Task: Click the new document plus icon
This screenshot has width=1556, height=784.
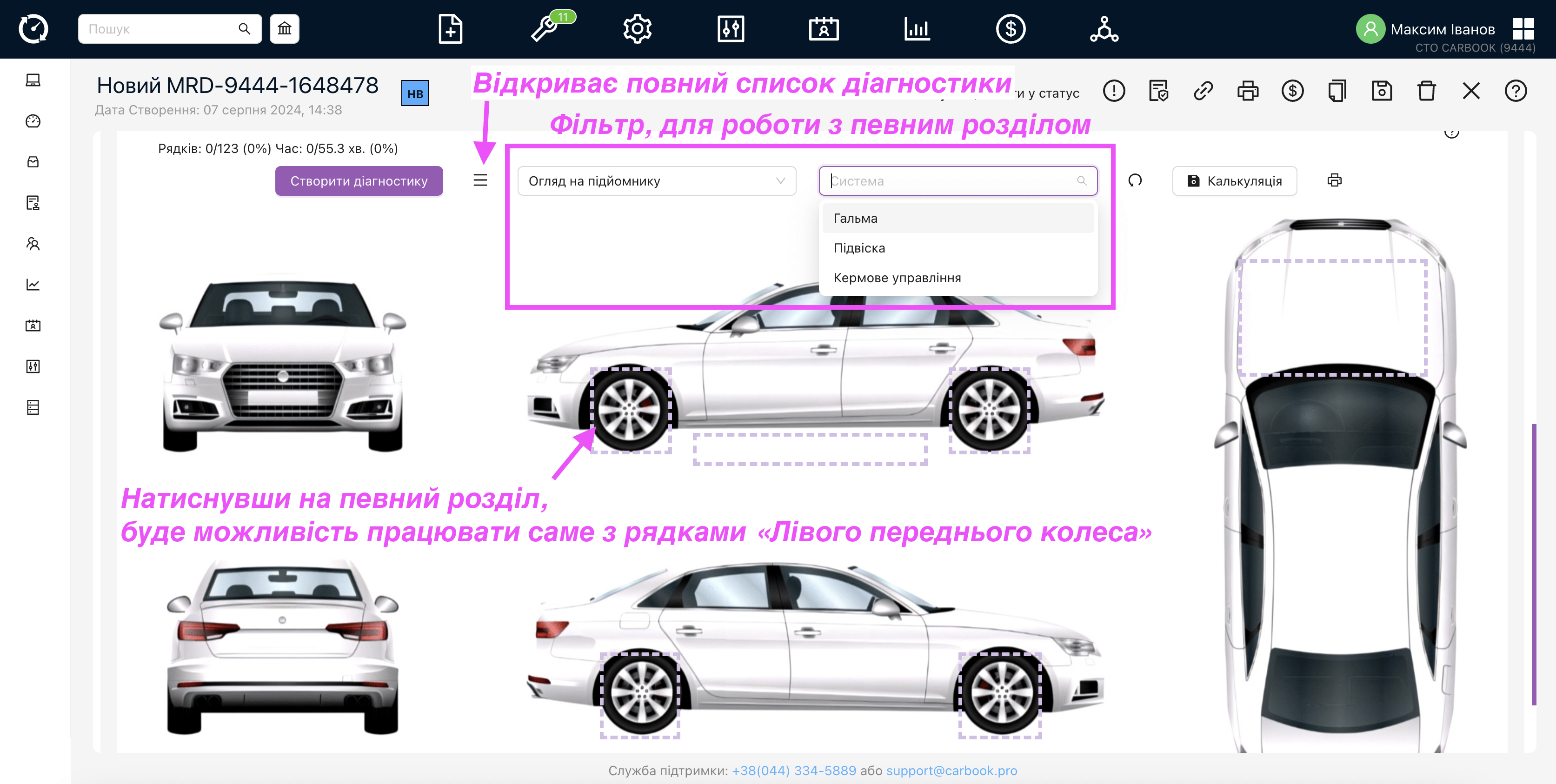Action: [451, 28]
